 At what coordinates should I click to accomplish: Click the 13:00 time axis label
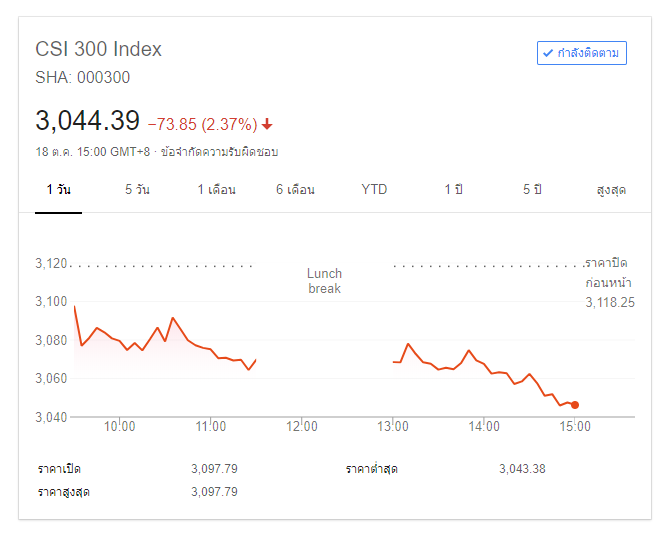coord(393,426)
